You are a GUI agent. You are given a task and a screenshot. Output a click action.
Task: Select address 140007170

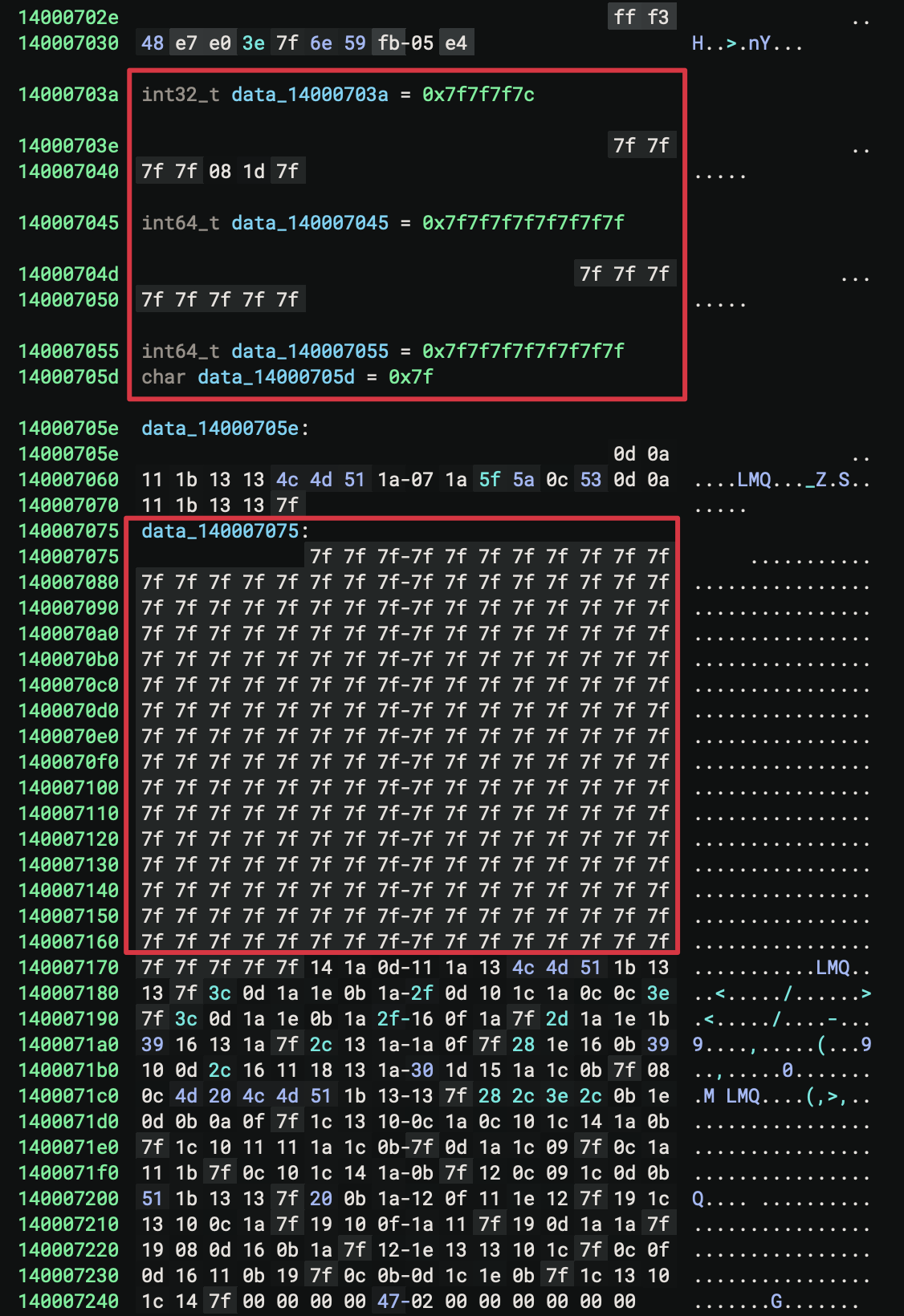pos(68,967)
